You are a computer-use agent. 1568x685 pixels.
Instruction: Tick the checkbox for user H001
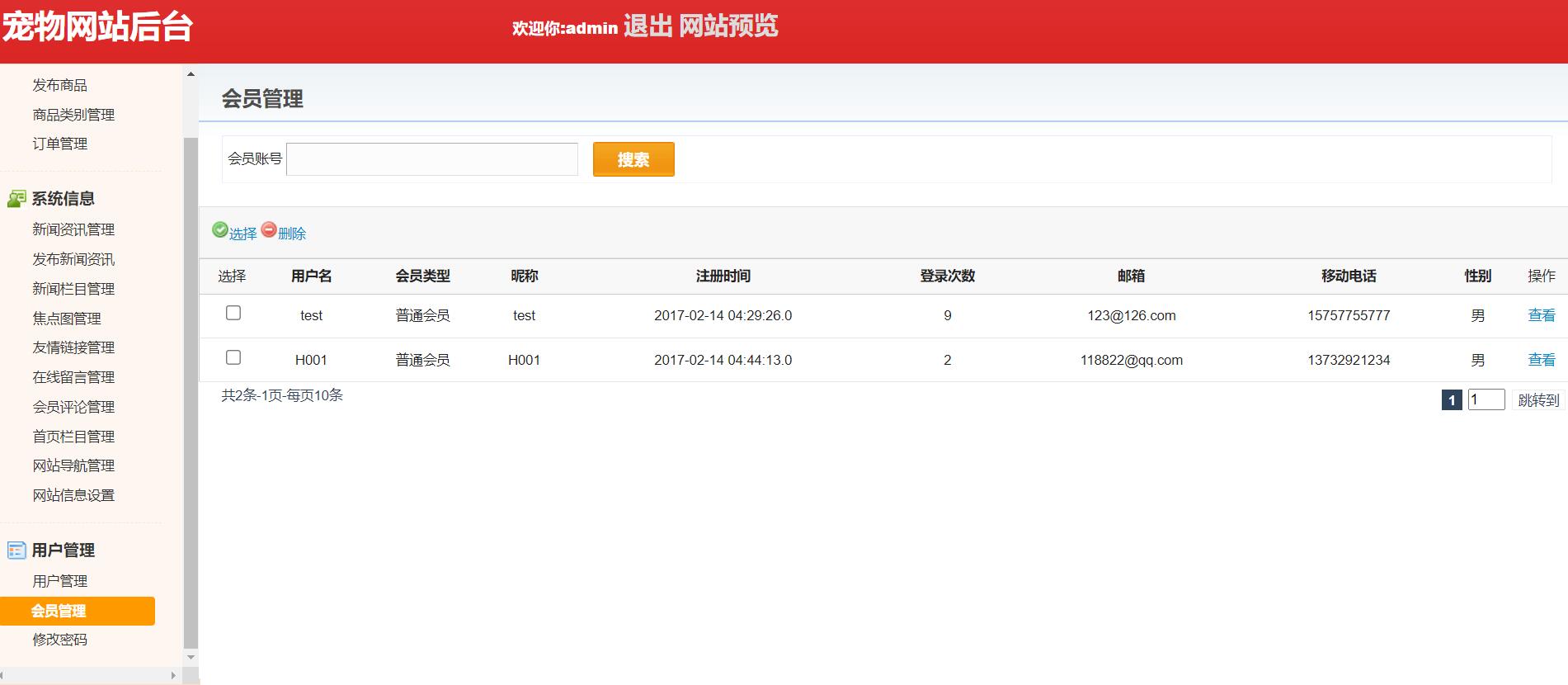point(233,357)
